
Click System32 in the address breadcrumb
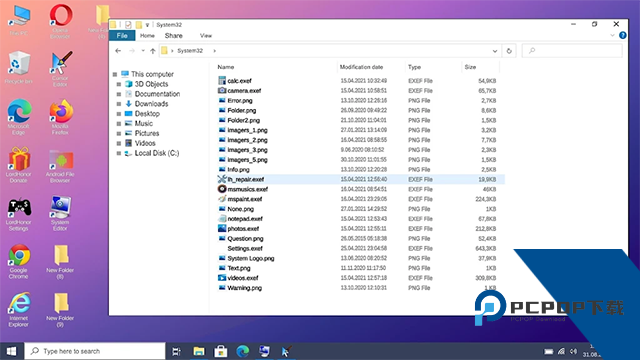[190, 51]
